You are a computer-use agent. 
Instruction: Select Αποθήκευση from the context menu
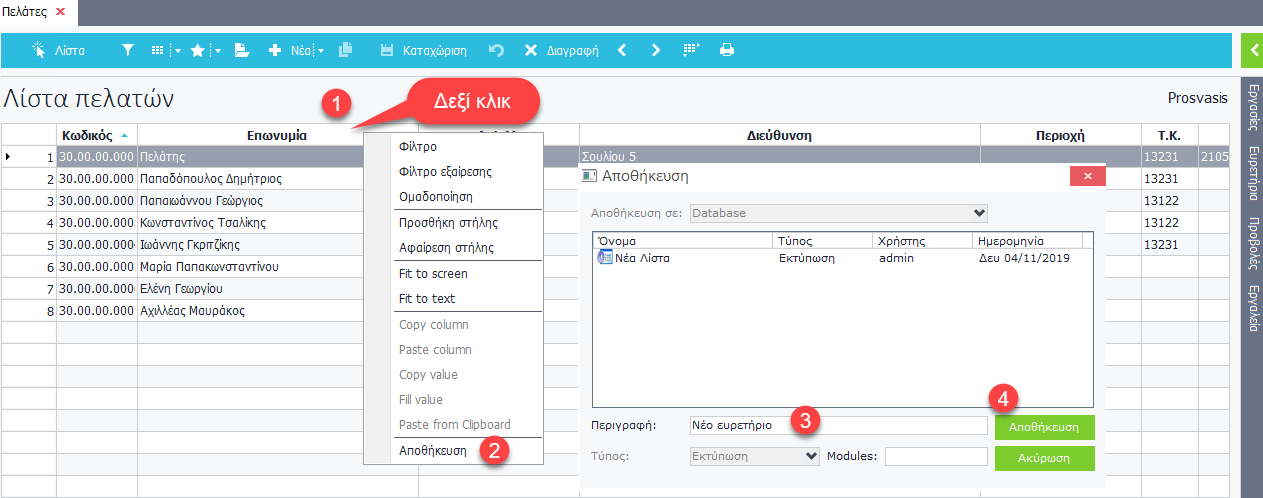coord(432,450)
